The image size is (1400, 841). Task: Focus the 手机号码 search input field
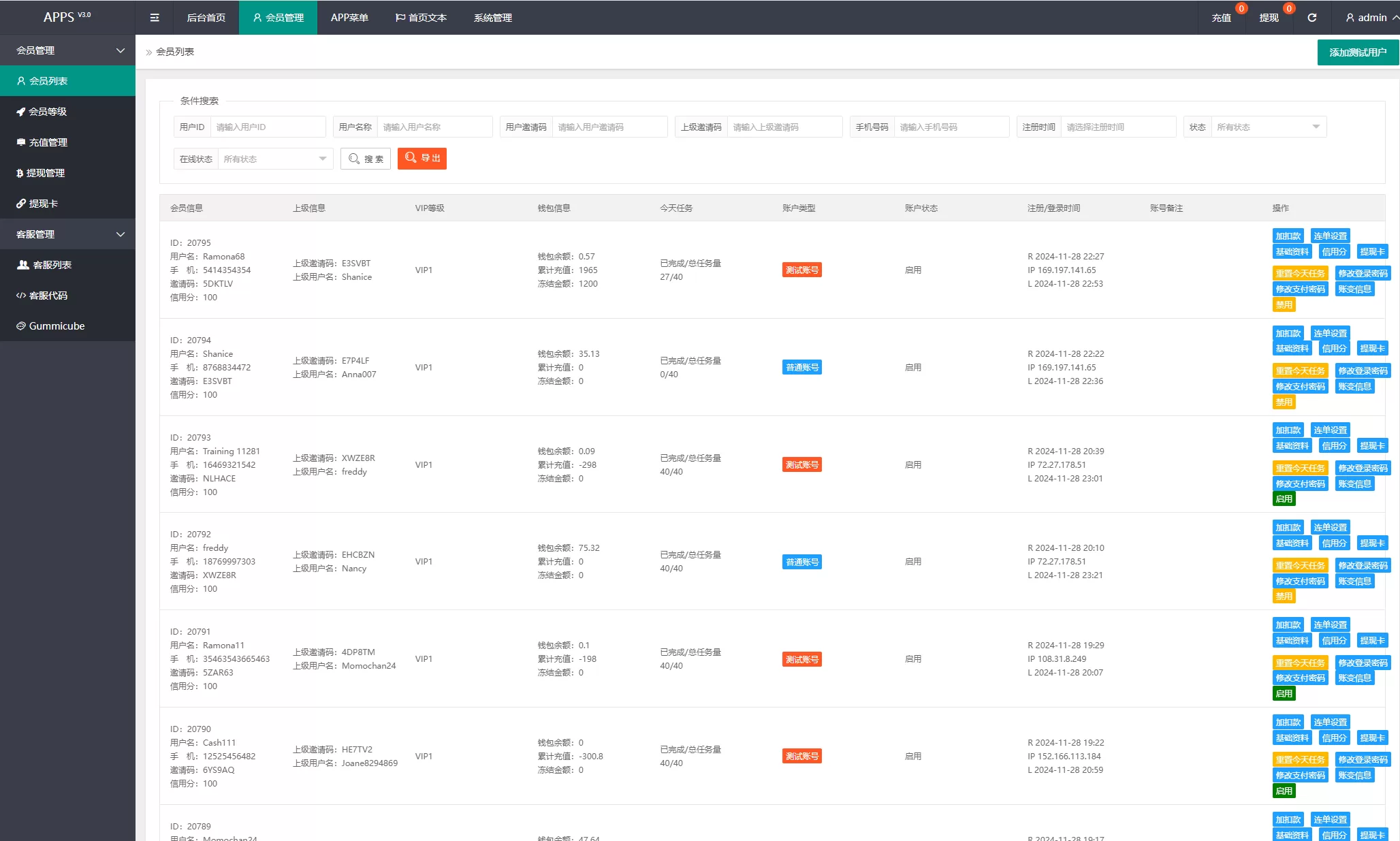(950, 127)
